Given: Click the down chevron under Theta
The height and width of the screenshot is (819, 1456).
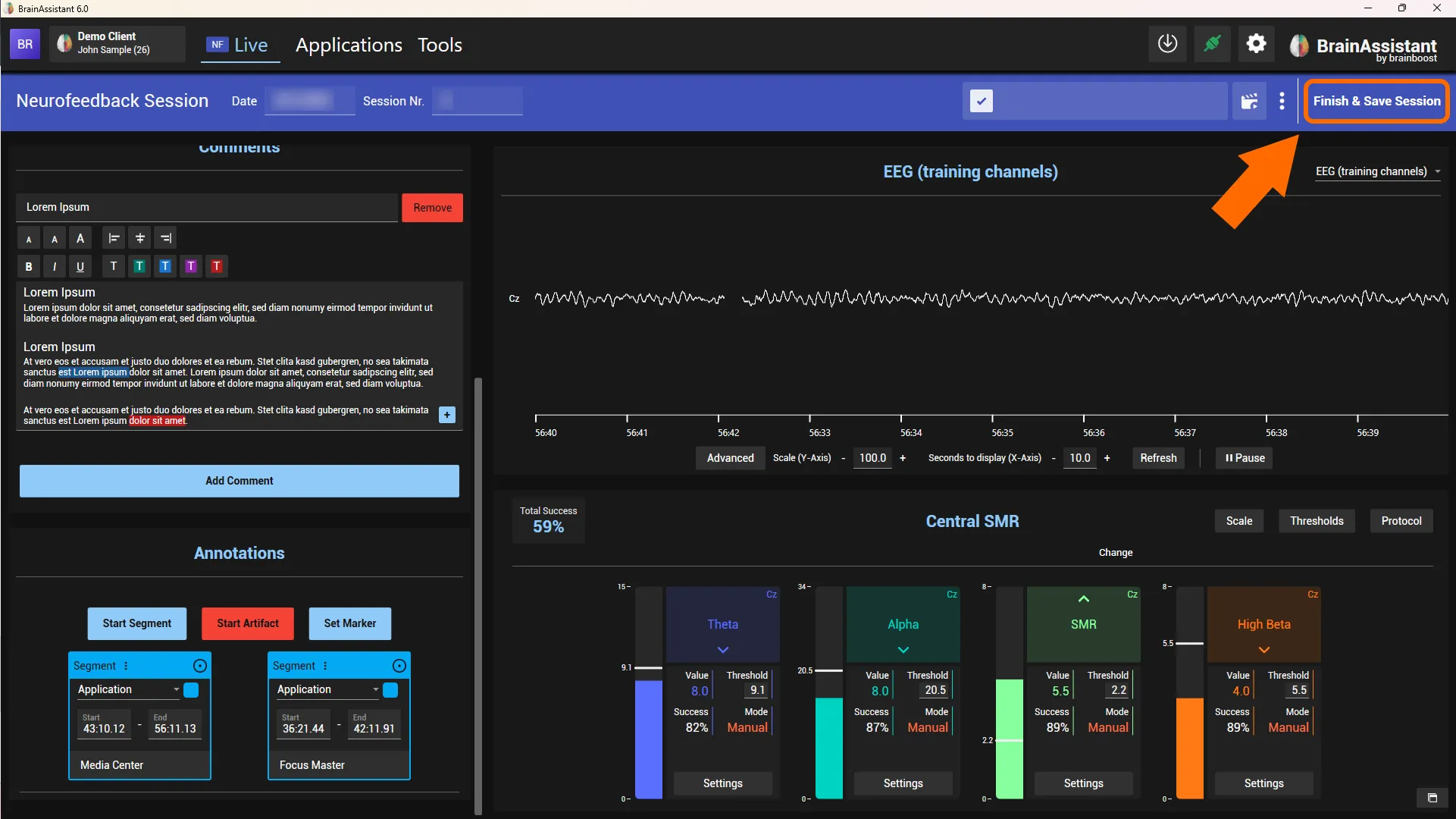Looking at the screenshot, I should coord(723,650).
